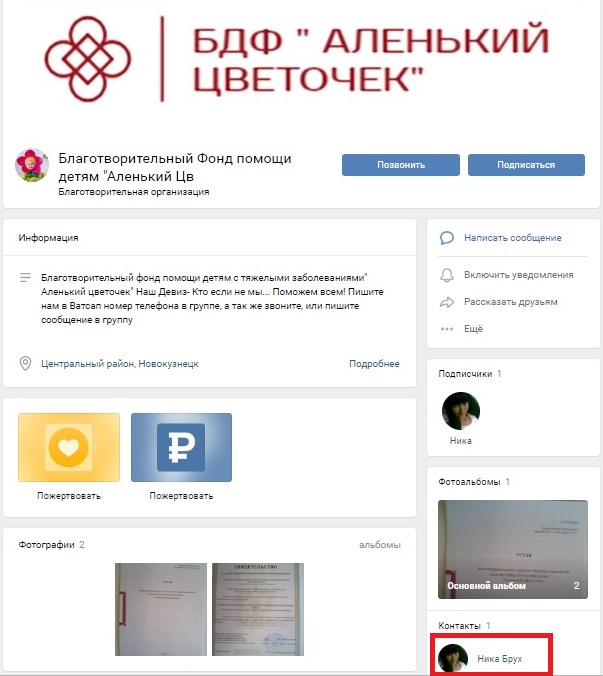The height and width of the screenshot is (676, 603).
Task: Expand info with Подробнее link
Action: tap(374, 364)
